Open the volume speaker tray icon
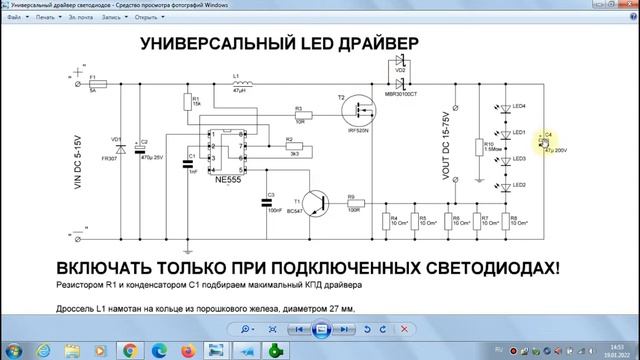This screenshot has width=640, height=360. 591,351
